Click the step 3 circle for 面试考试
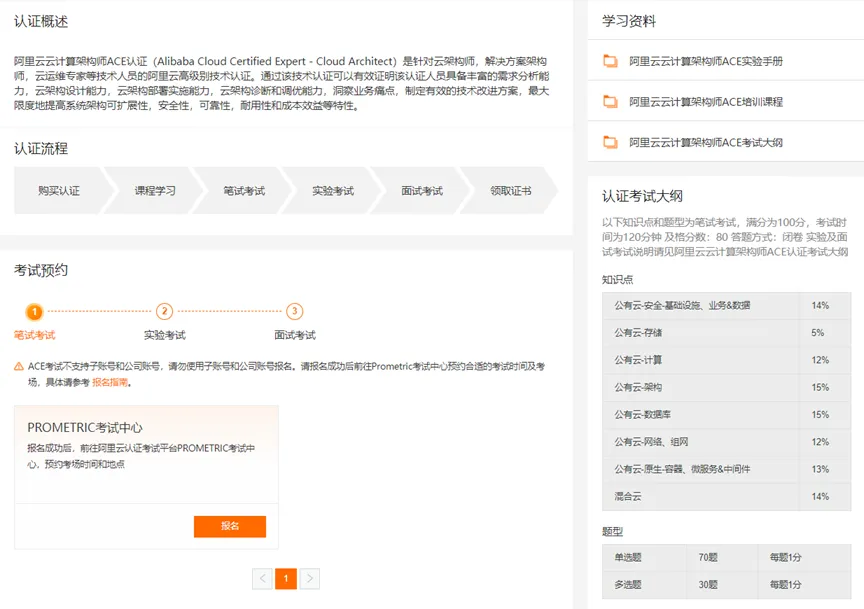 (x=295, y=311)
